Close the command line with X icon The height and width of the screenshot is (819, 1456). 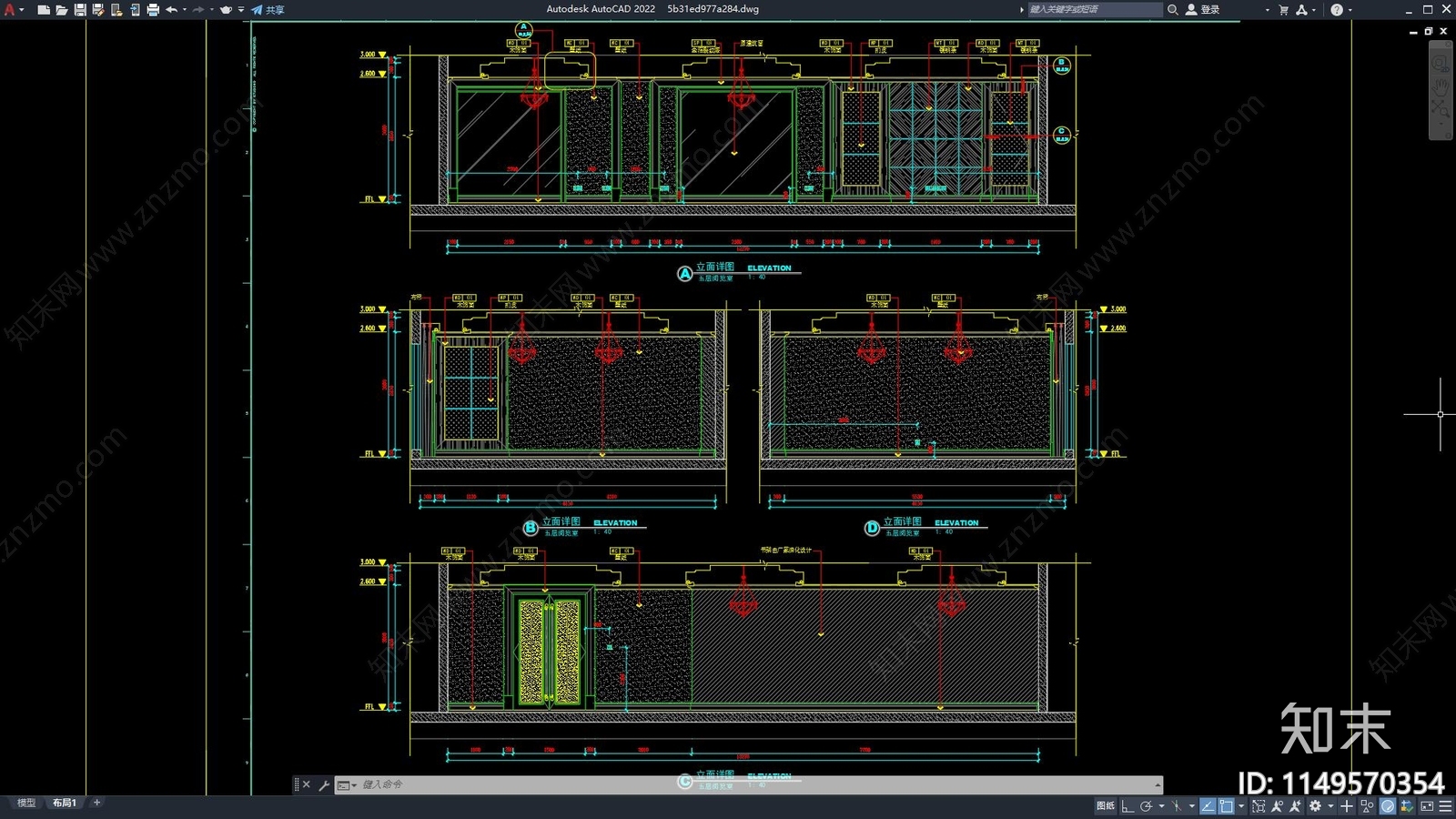(x=307, y=784)
